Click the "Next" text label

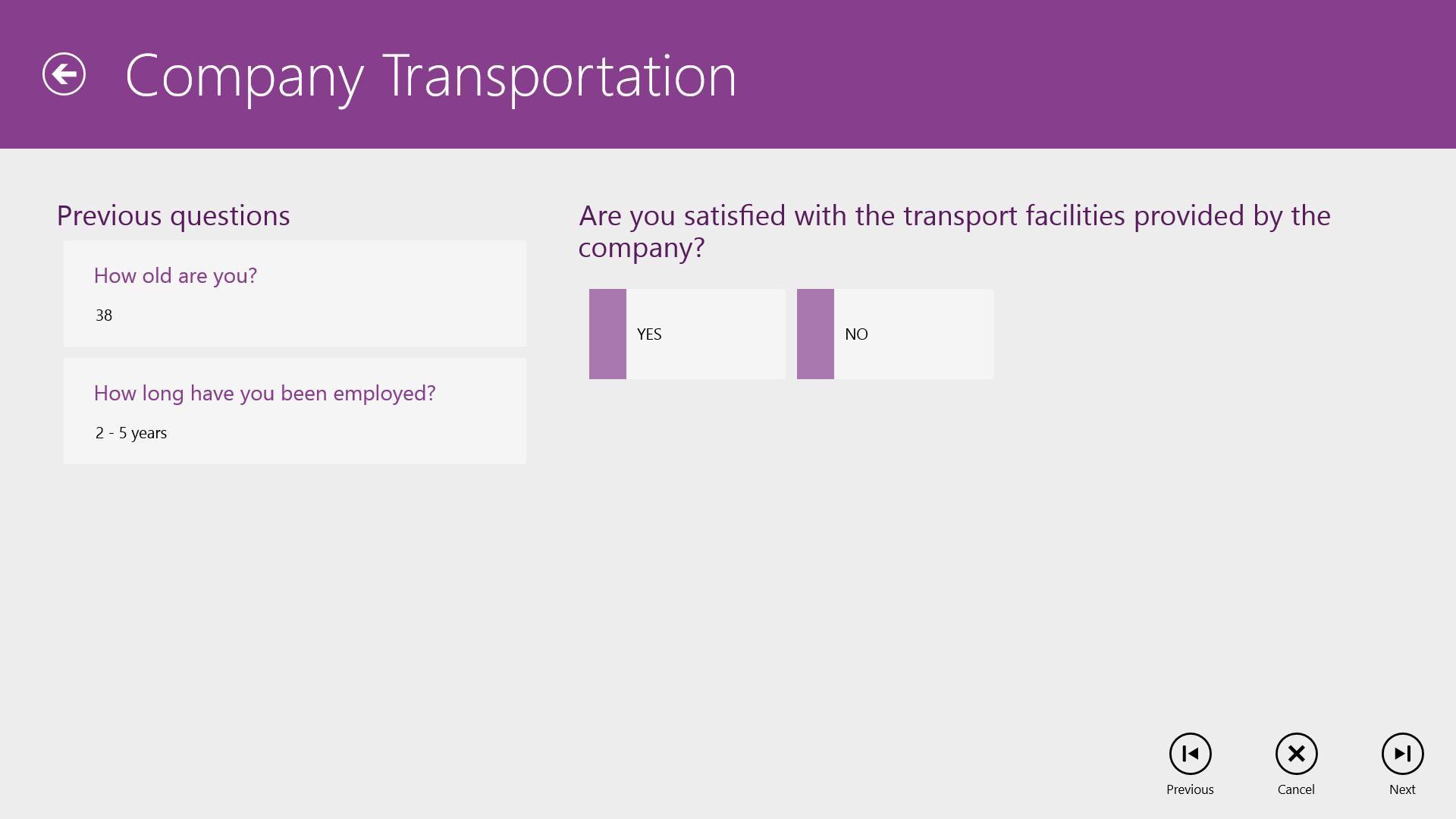(1402, 789)
